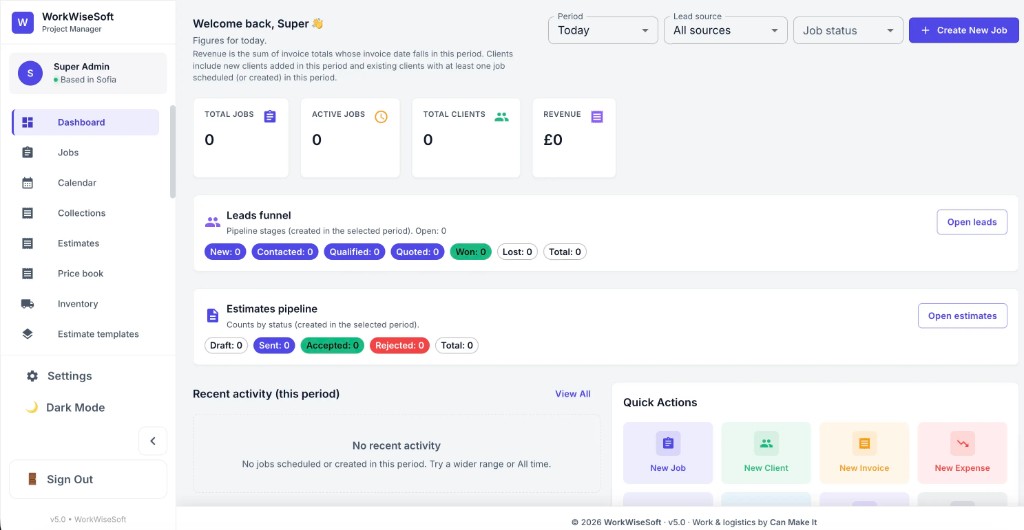This screenshot has width=1024, height=530.
Task: Click the Active Jobs stat card
Action: pyautogui.click(x=350, y=138)
